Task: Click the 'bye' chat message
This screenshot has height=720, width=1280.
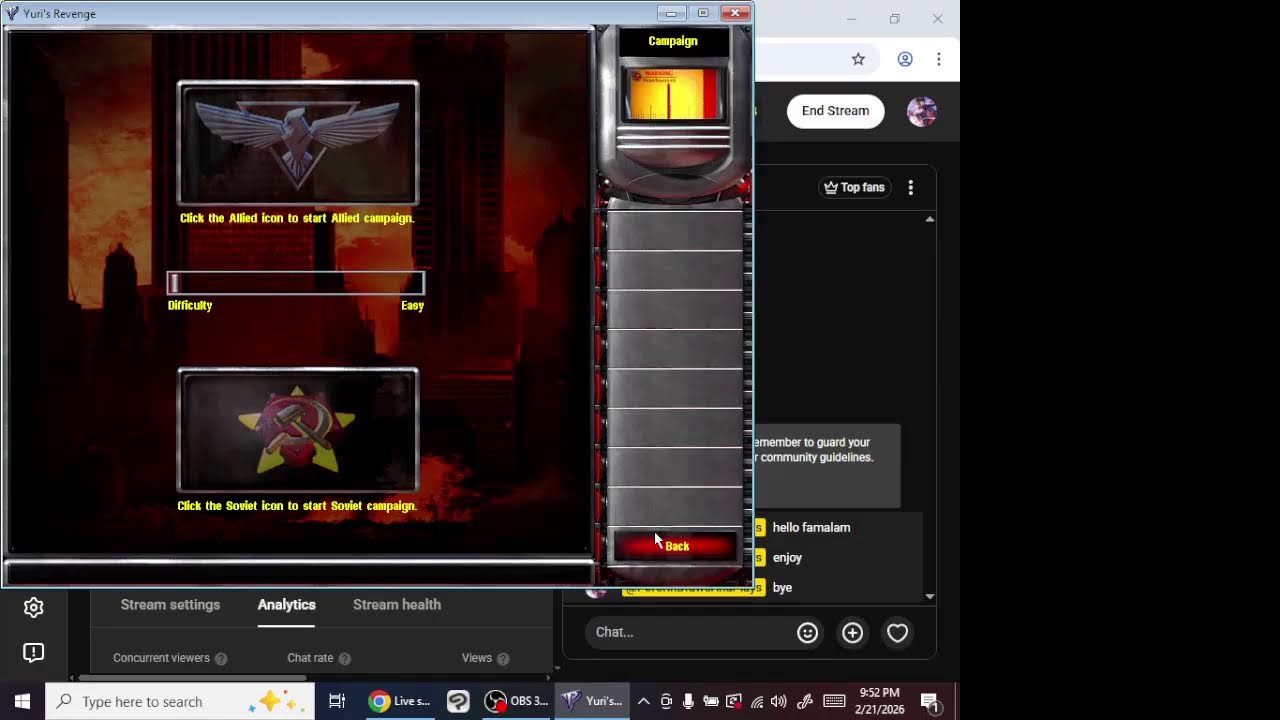Action: (x=782, y=587)
